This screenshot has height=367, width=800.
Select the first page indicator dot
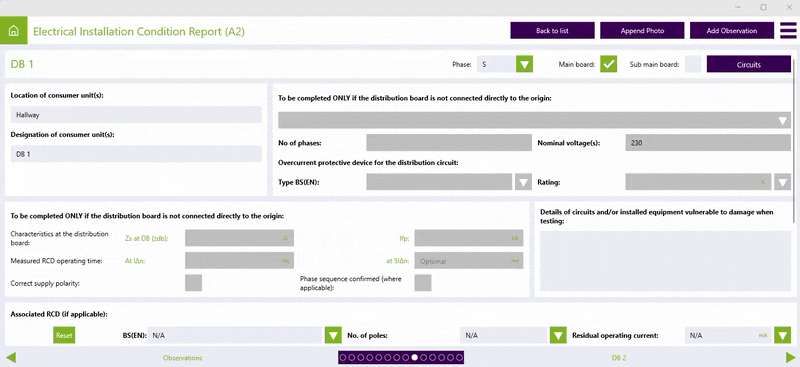click(343, 357)
